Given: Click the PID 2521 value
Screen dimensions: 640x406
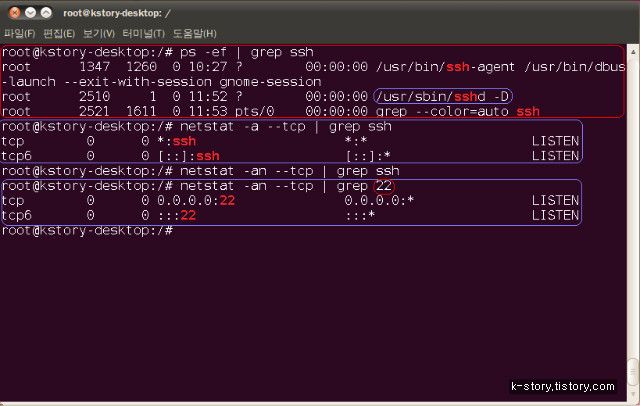Looking at the screenshot, I should point(94,111).
